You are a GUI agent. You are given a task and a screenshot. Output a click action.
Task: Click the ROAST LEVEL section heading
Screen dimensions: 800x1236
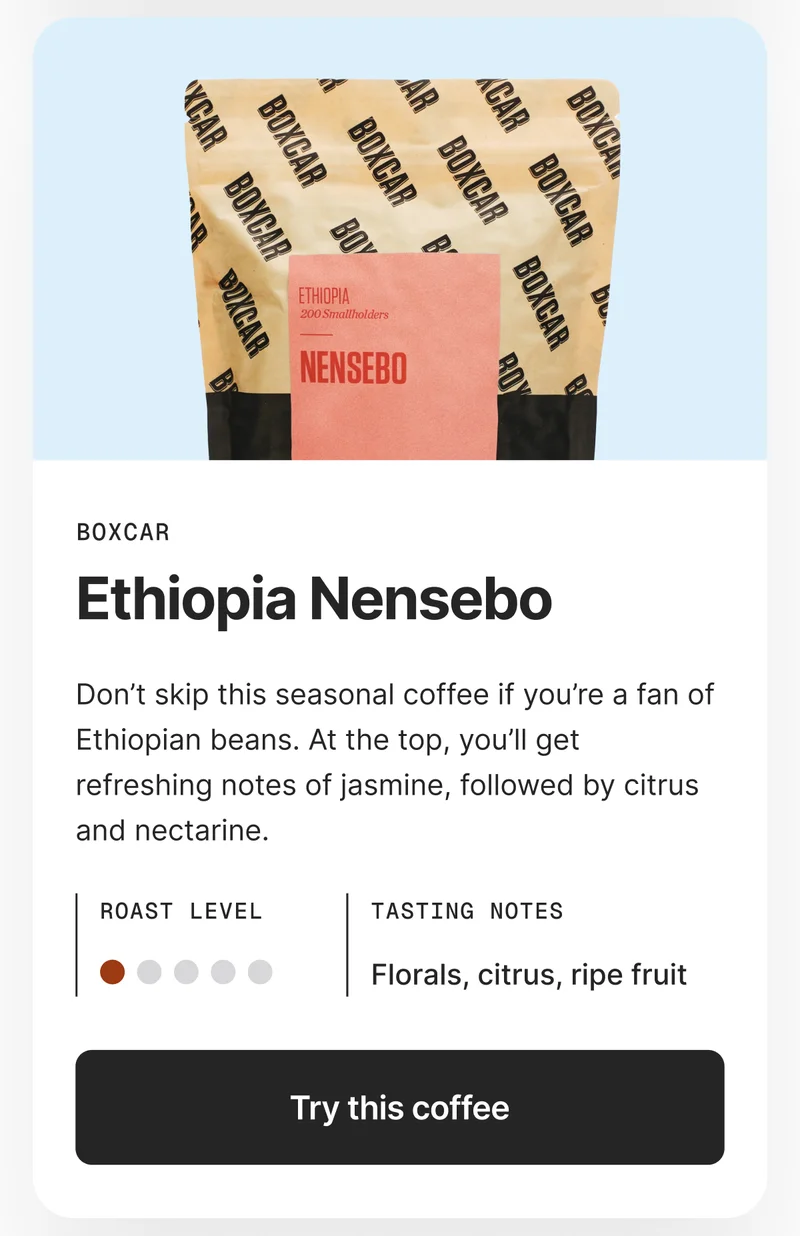pos(179,911)
